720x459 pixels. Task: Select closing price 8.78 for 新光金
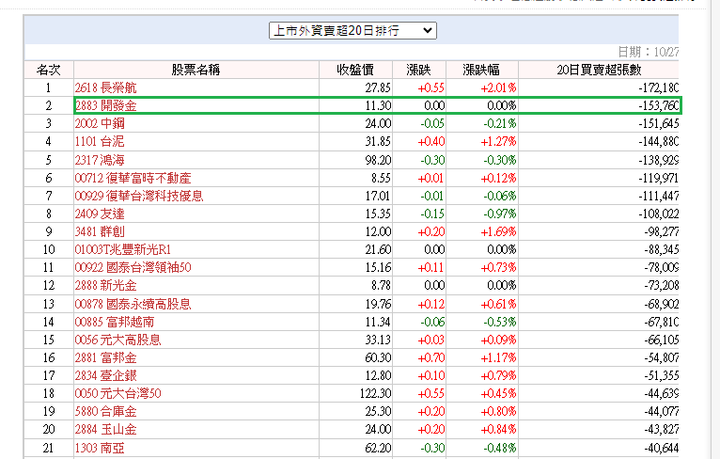[381, 285]
